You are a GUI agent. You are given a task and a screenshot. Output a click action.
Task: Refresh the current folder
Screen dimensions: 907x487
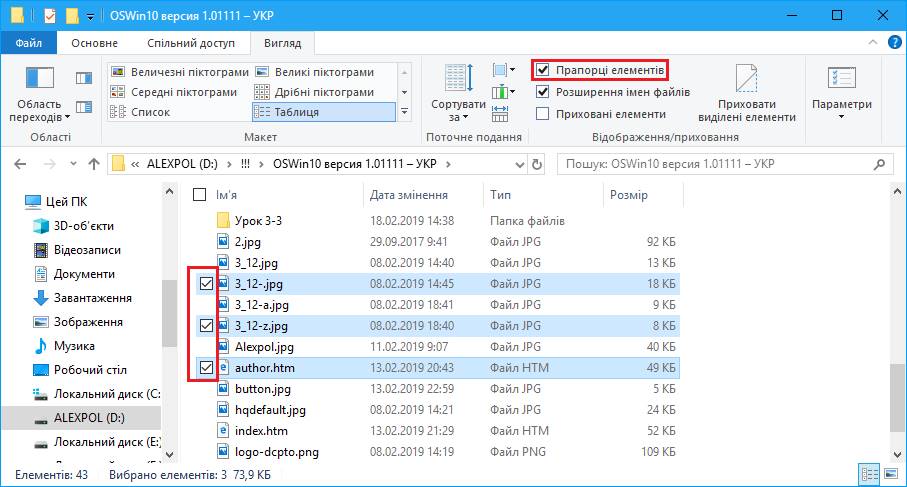[x=537, y=165]
